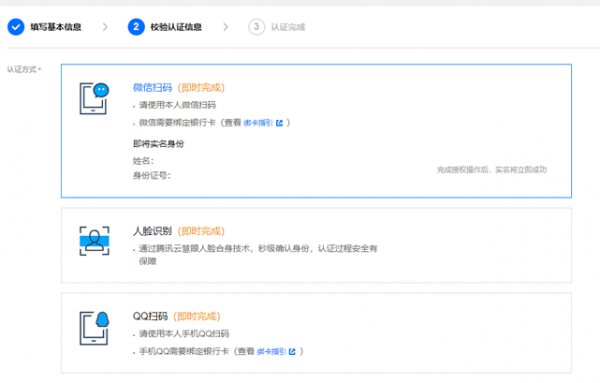
Task: Select the 人脸识别 verification option card
Action: 316,245
